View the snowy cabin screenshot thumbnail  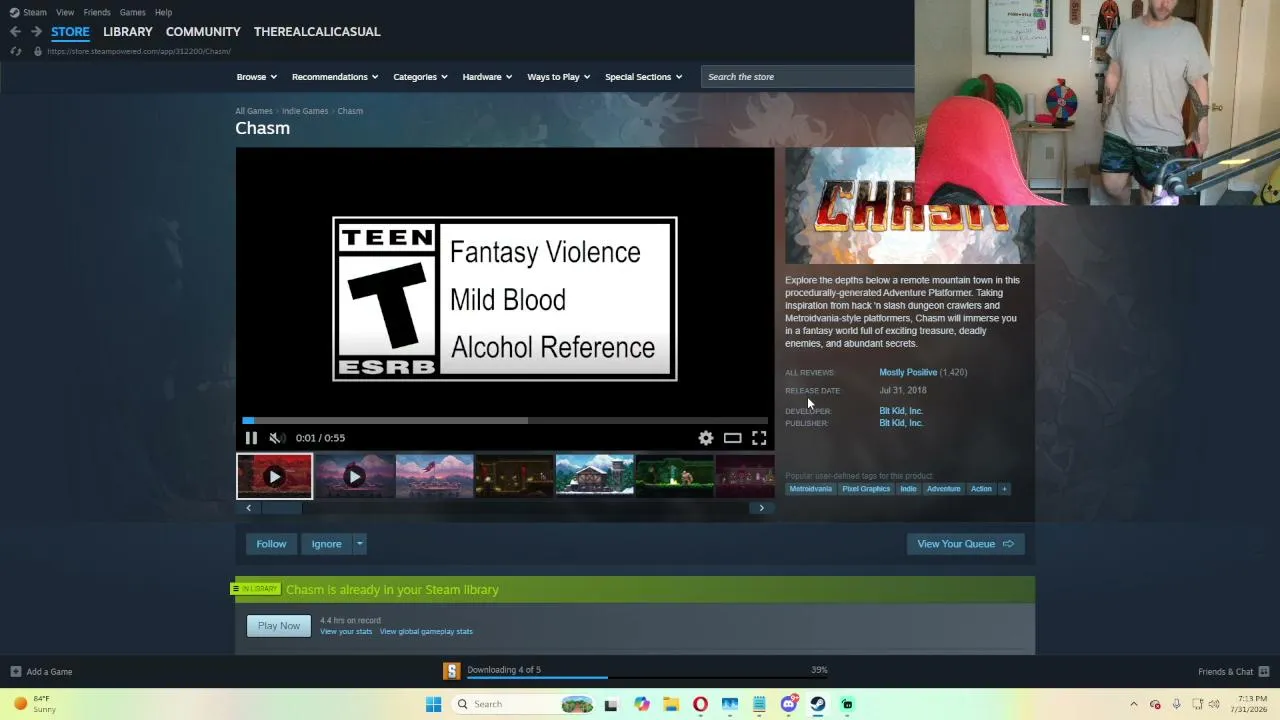tap(594, 476)
